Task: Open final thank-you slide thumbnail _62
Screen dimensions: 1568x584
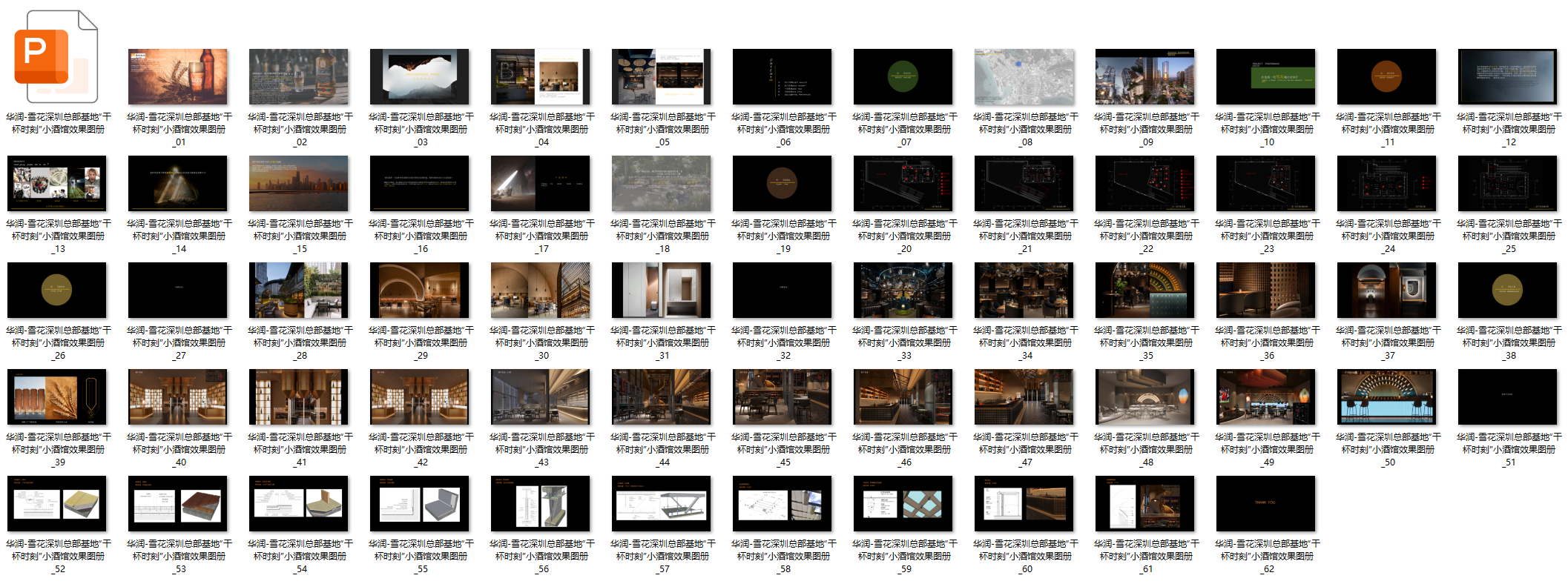Action: pos(1266,504)
